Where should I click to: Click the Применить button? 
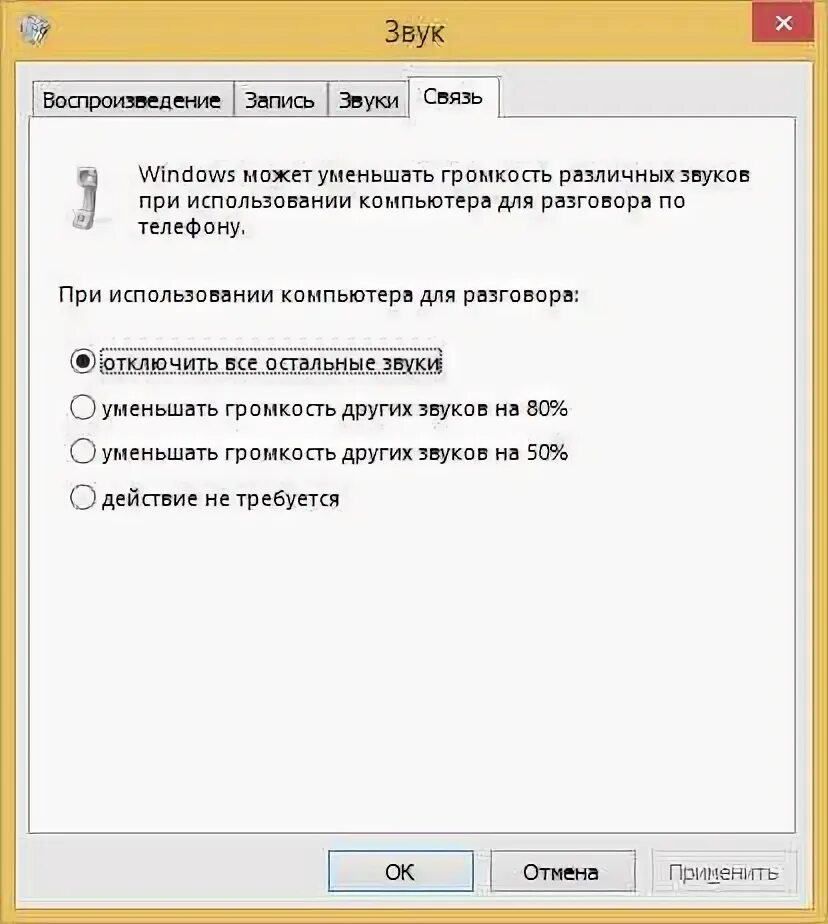pos(724,871)
